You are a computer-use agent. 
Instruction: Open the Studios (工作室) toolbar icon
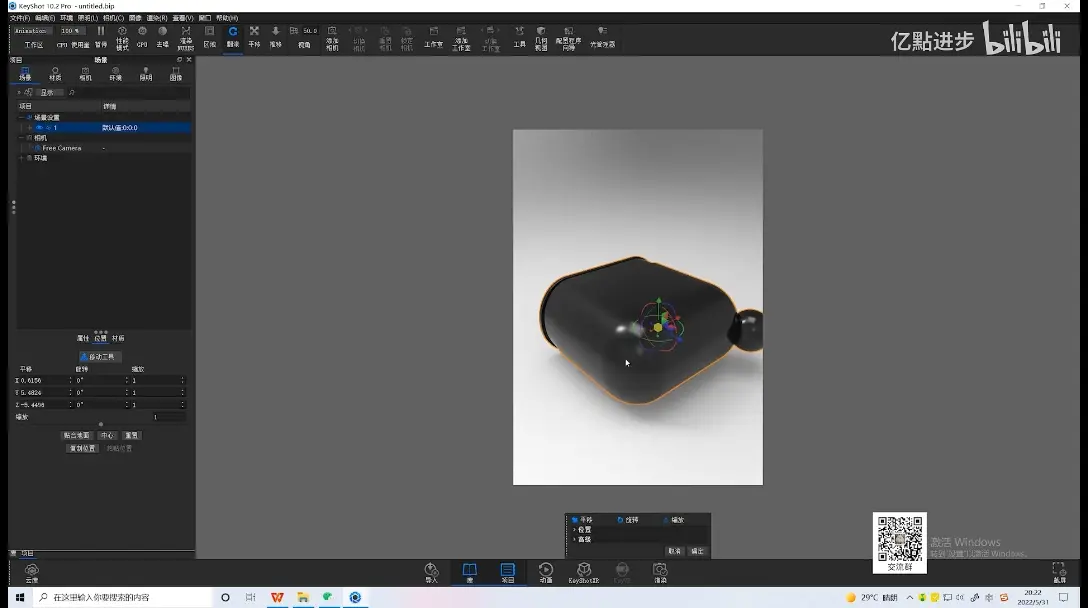click(433, 36)
